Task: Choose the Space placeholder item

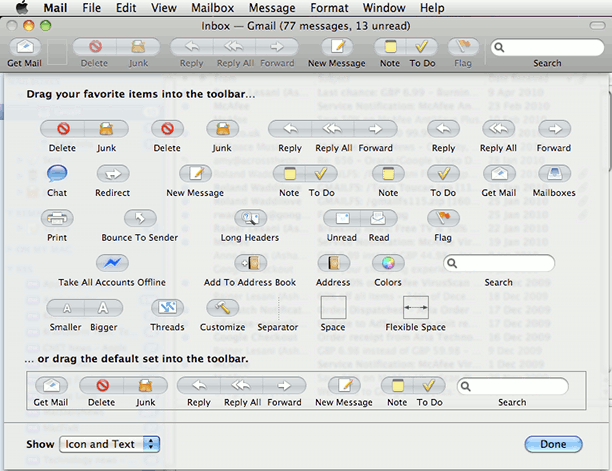Action: [x=333, y=308]
